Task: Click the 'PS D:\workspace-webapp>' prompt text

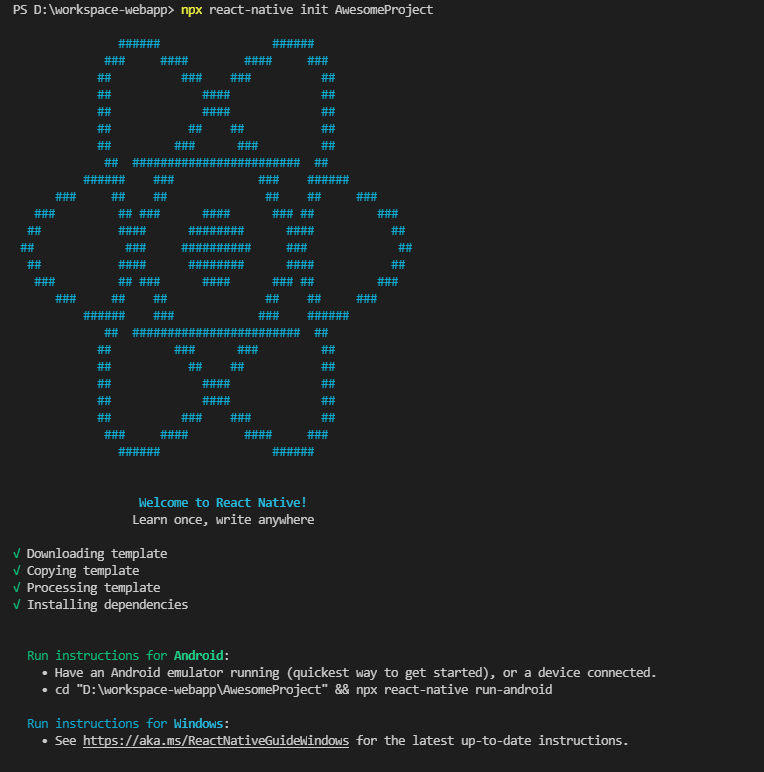Action: 94,10
